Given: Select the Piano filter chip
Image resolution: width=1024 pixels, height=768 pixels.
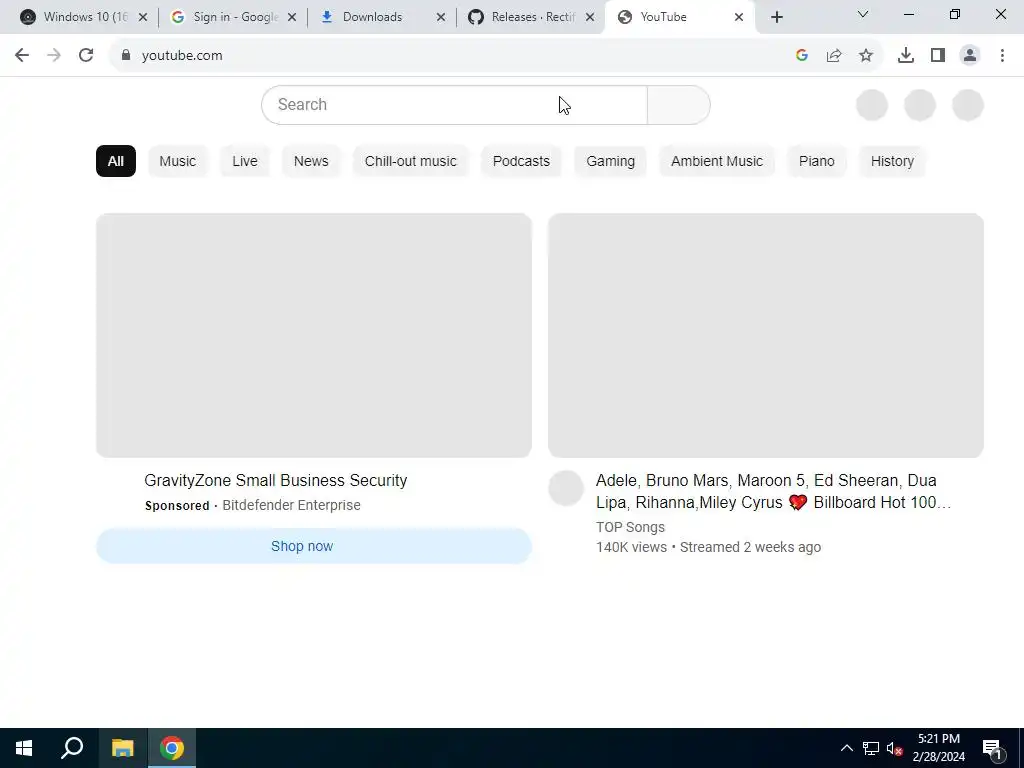Looking at the screenshot, I should click(817, 161).
